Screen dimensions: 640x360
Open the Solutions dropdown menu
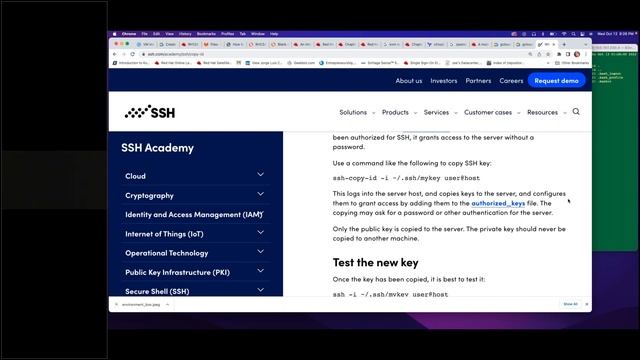357,112
